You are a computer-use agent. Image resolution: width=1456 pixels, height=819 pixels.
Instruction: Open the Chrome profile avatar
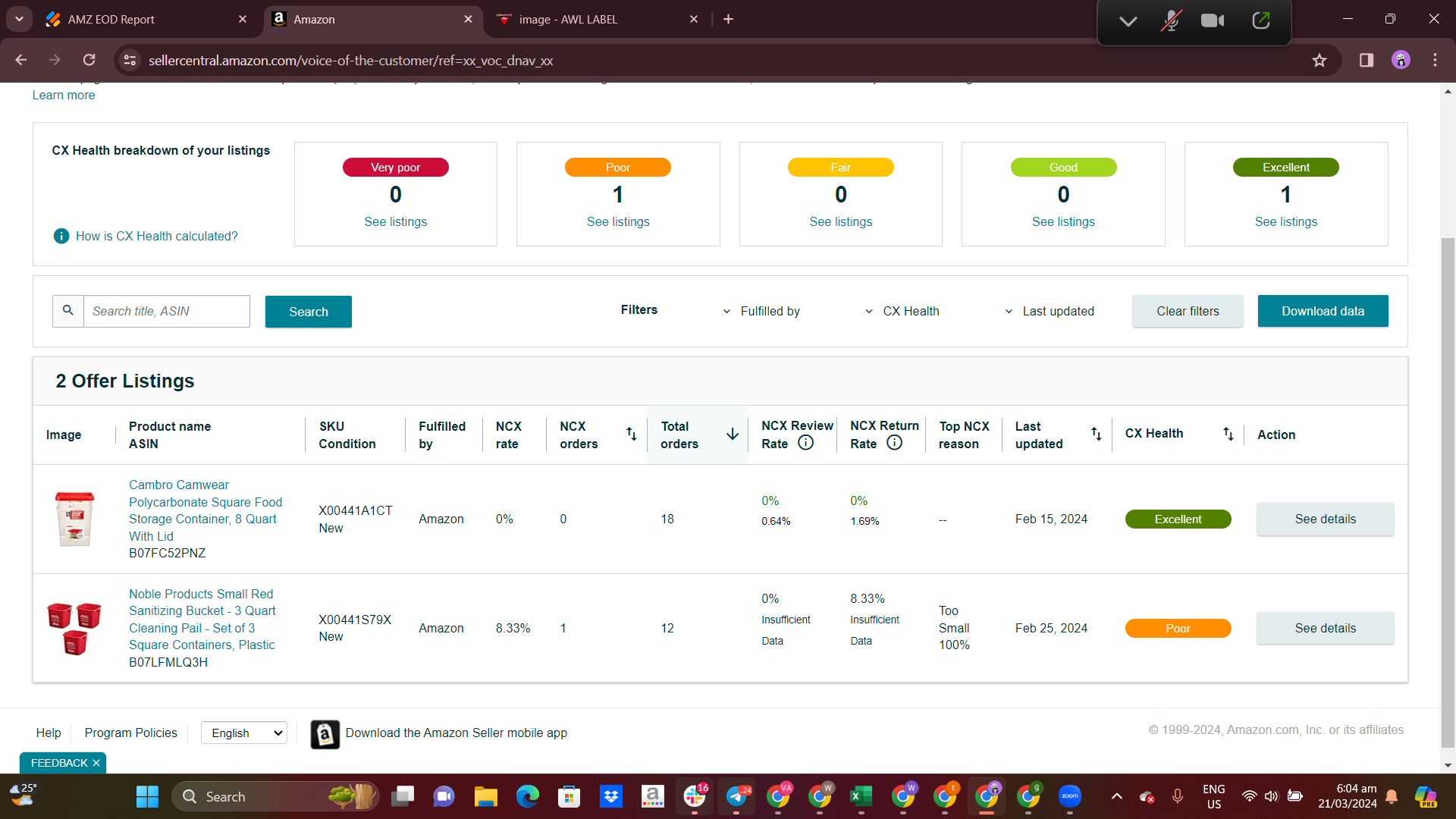pos(1401,60)
